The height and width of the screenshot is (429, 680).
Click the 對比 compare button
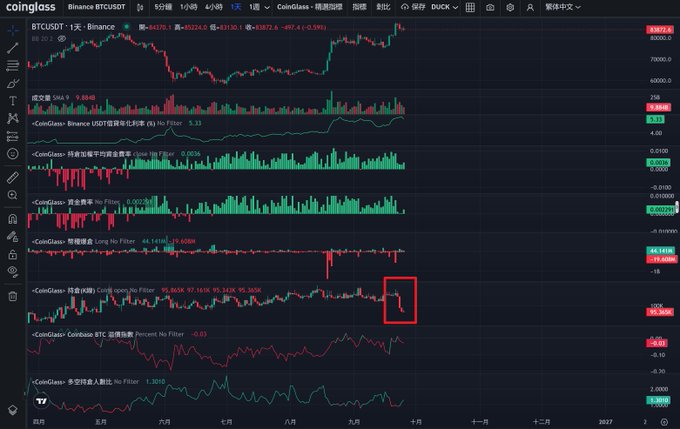(x=383, y=7)
